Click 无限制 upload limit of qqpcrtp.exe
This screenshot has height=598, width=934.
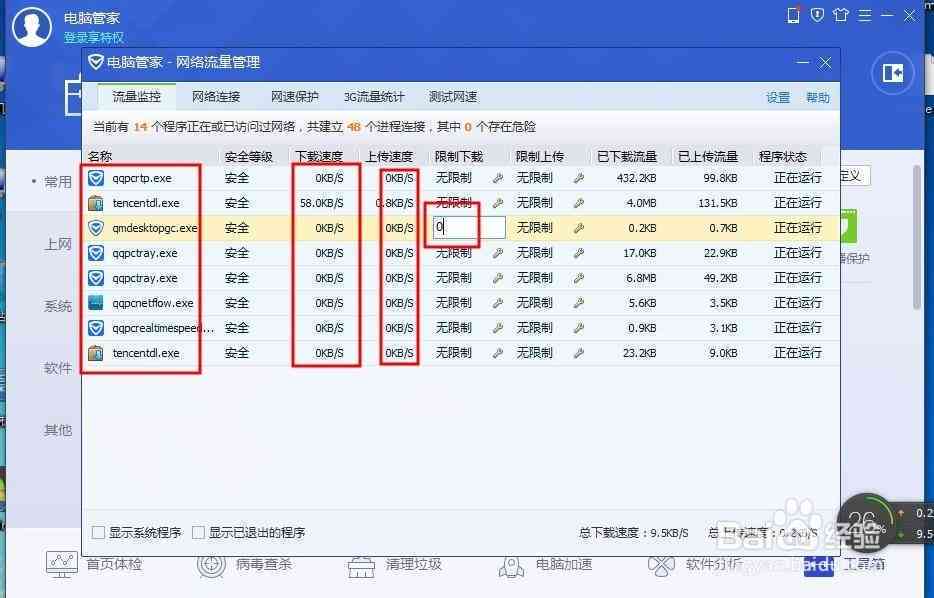coord(534,178)
